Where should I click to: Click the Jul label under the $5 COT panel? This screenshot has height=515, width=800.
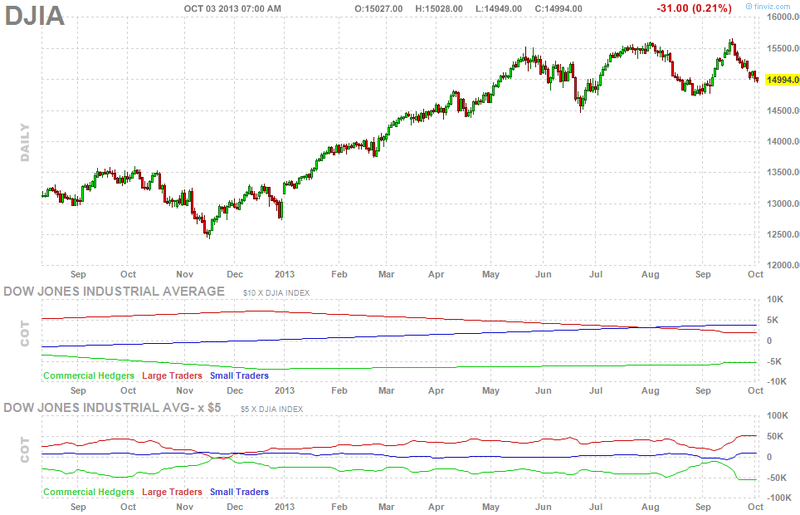click(596, 507)
